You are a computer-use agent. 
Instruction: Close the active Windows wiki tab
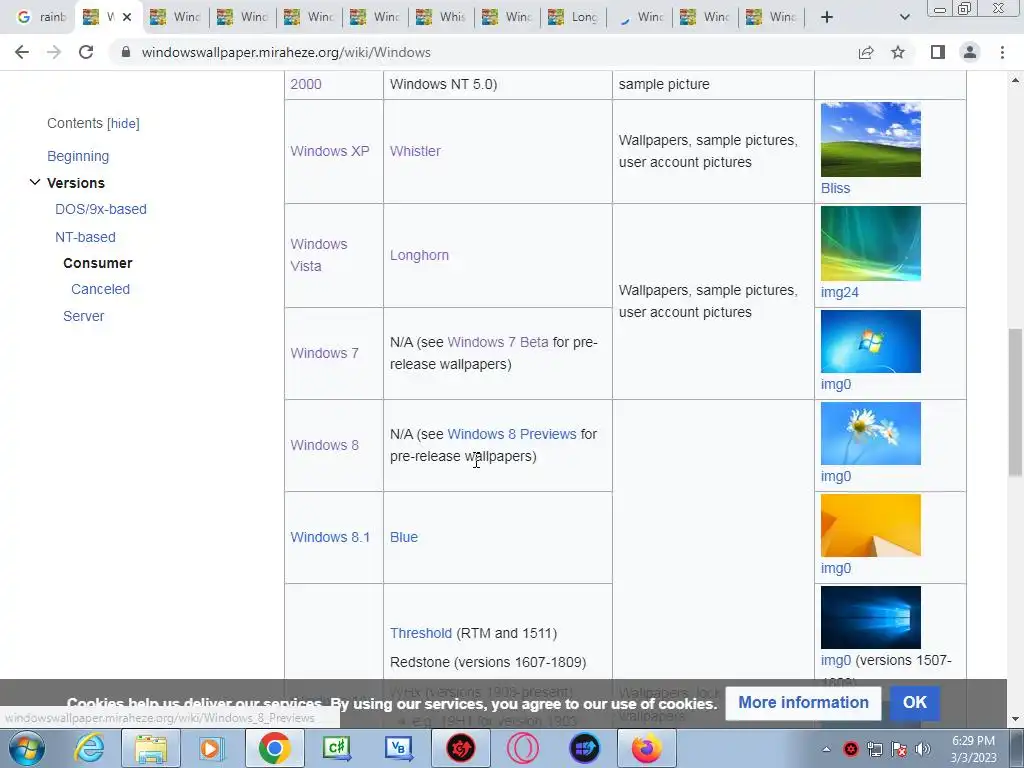tap(127, 17)
